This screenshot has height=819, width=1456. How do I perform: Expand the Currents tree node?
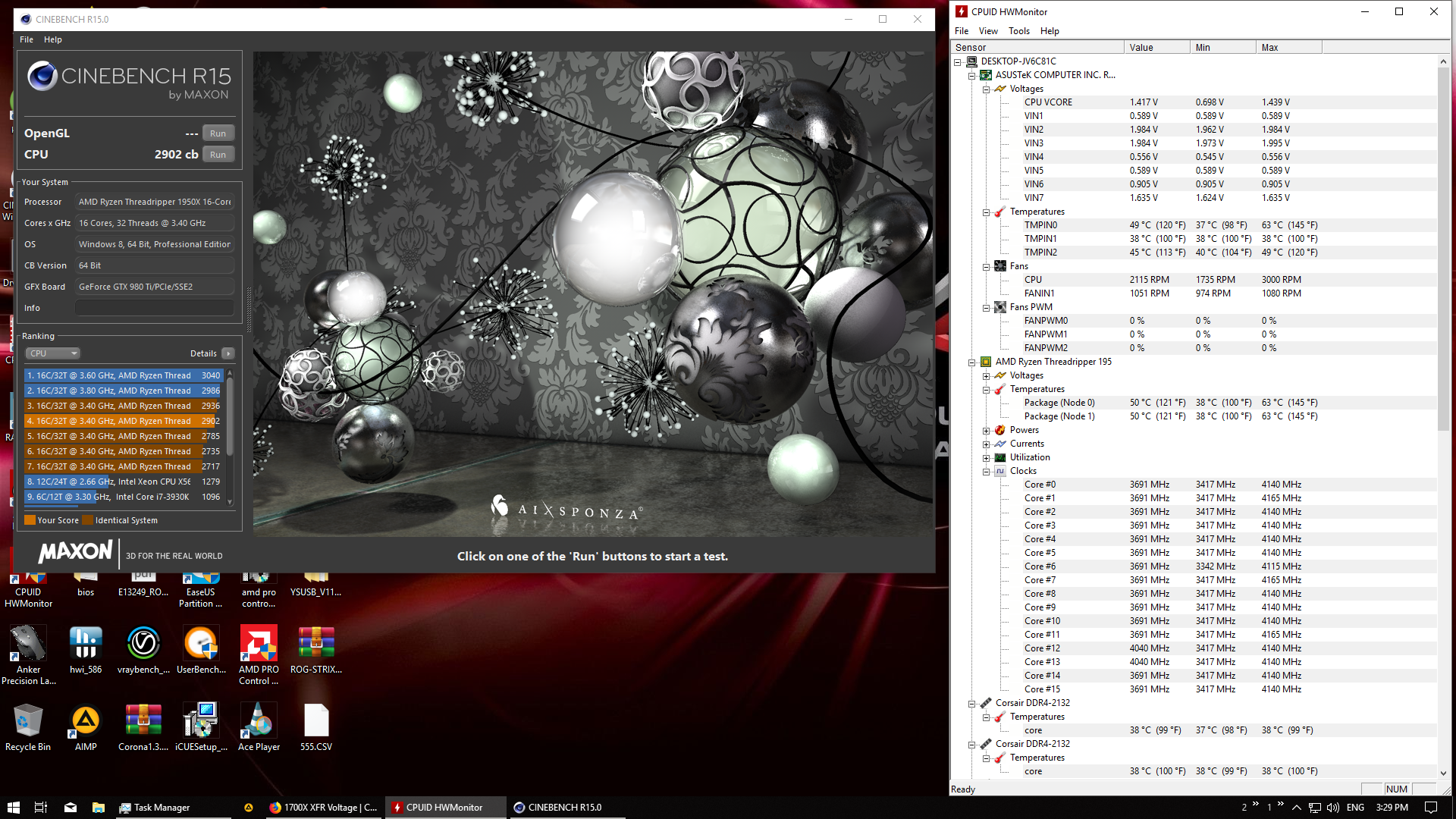click(x=986, y=444)
